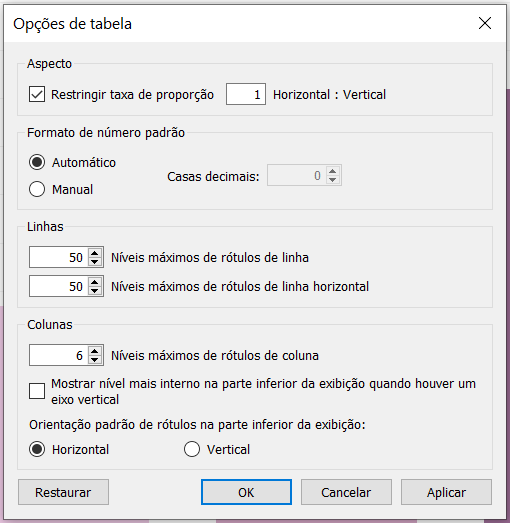Increase Casas decimais with up arrow
This screenshot has height=523, width=510.
coord(332,171)
